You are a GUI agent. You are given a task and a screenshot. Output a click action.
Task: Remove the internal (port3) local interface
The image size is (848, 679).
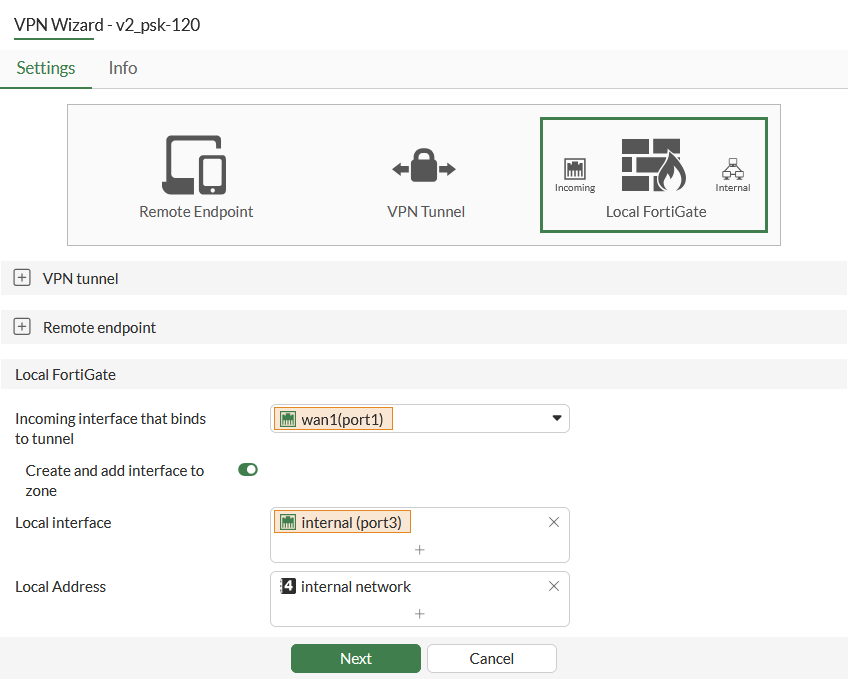[x=554, y=522]
